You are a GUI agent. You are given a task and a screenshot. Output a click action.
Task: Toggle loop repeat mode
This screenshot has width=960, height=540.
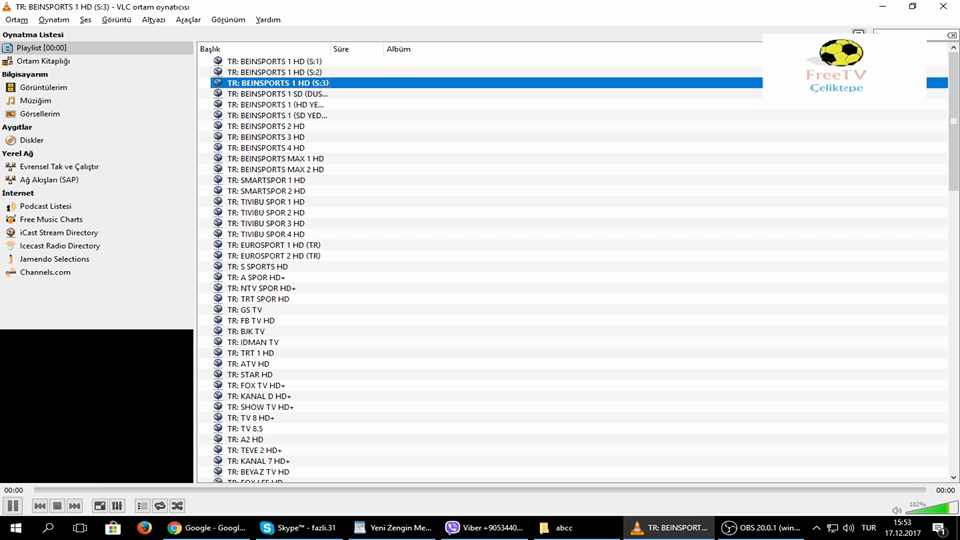(x=160, y=506)
